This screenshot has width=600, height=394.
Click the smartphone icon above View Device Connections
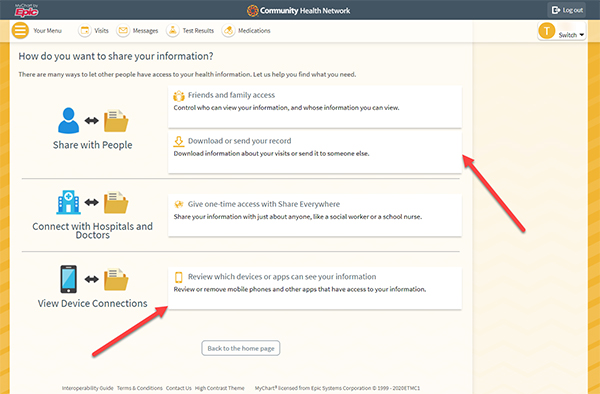coord(68,279)
